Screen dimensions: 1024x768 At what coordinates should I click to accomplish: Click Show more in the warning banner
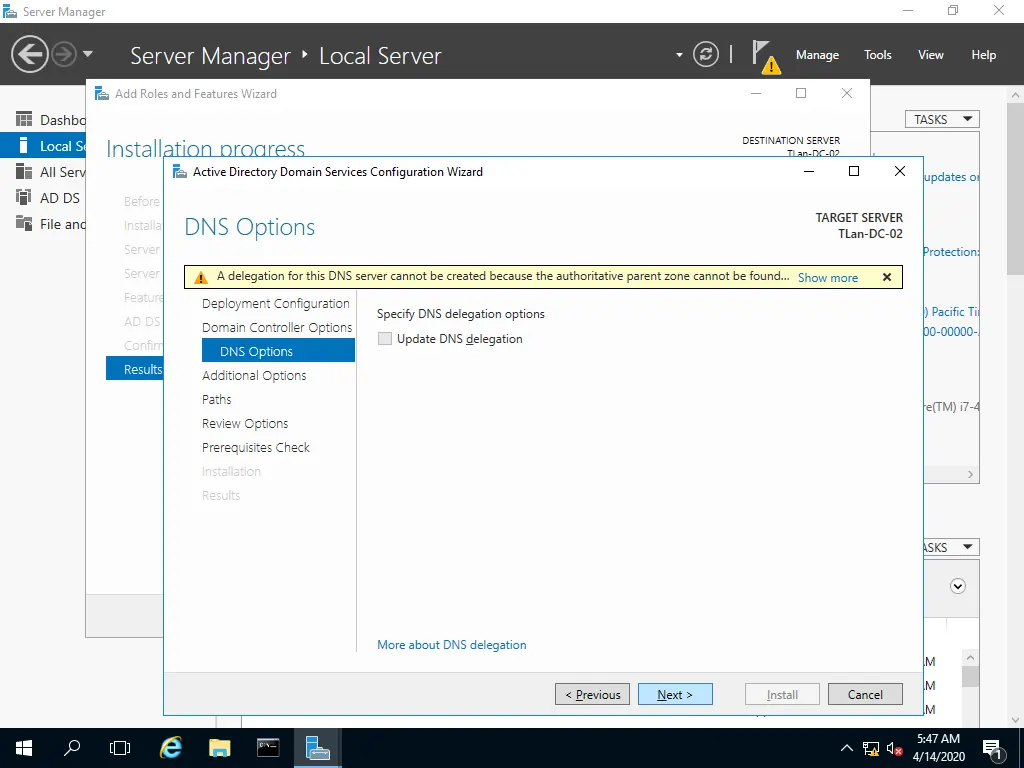827,278
